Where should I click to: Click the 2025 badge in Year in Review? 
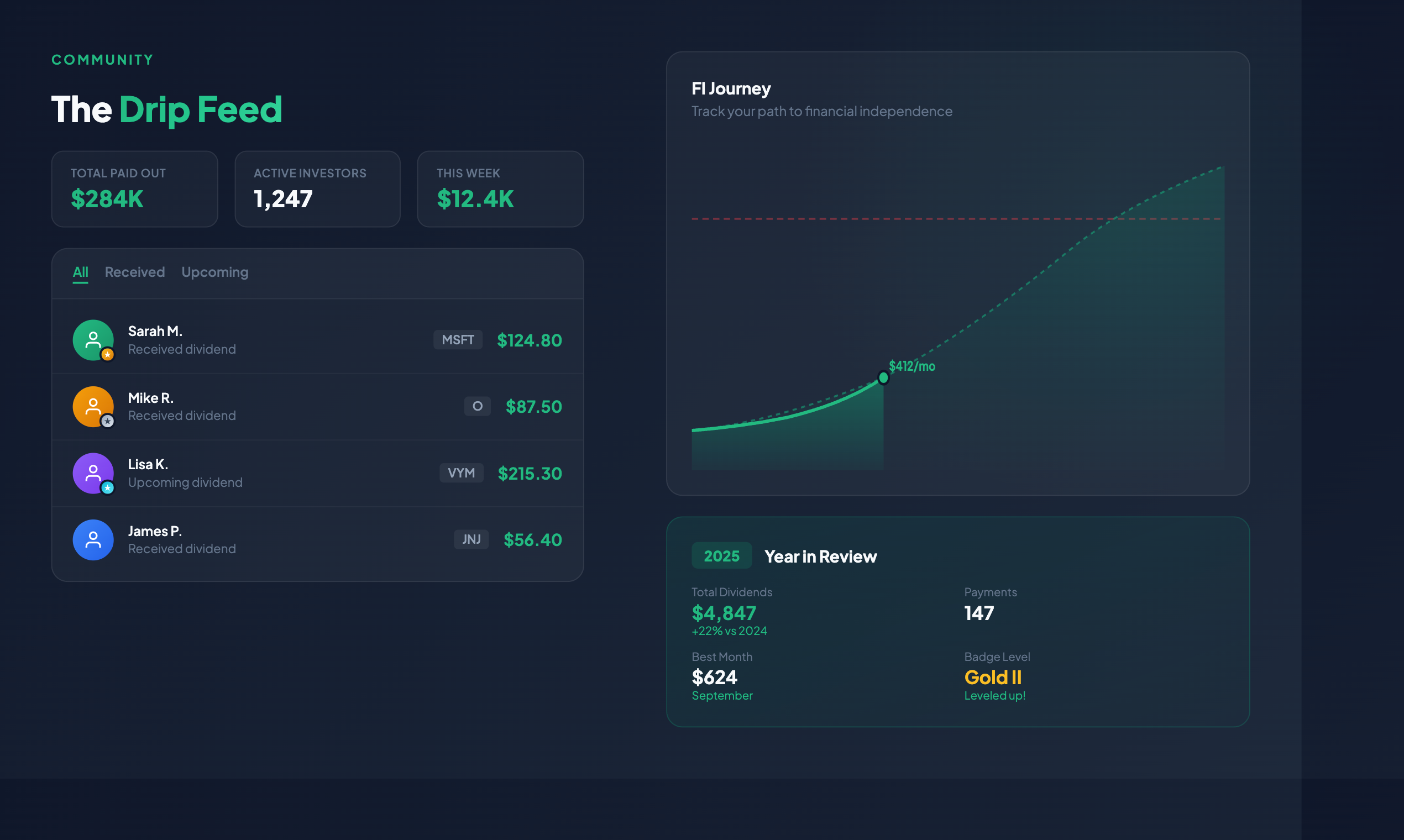tap(721, 556)
